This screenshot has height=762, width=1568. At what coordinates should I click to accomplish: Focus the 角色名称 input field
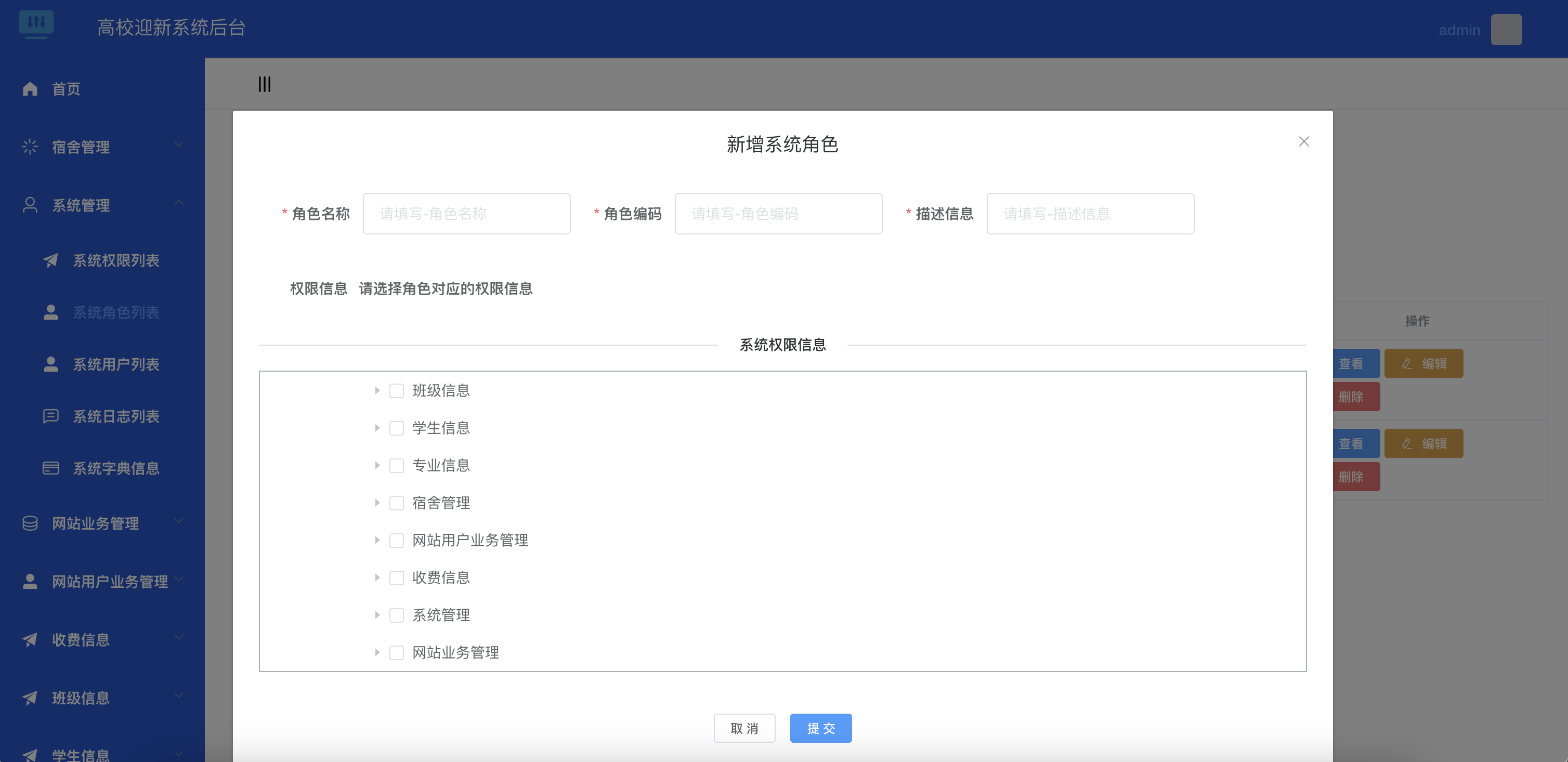pos(466,214)
